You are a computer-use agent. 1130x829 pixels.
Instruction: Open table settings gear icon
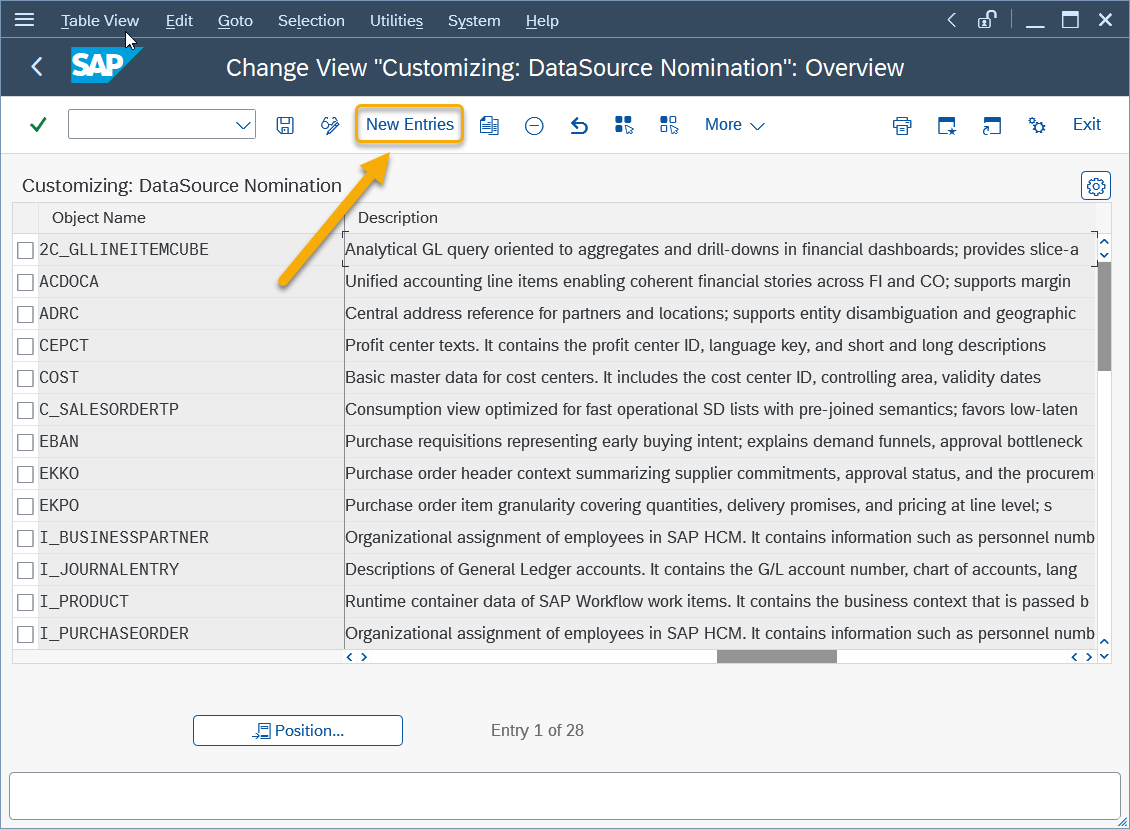pos(1096,186)
